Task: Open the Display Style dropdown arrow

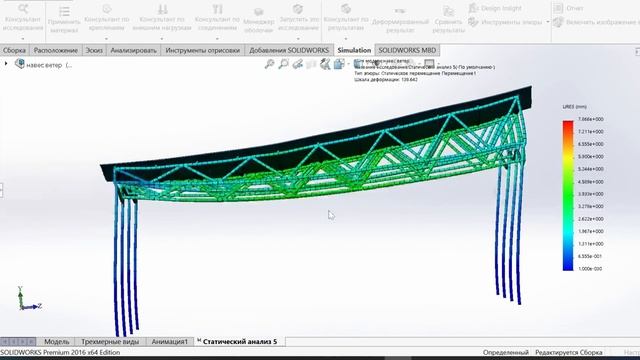Action: pyautogui.click(x=348, y=64)
